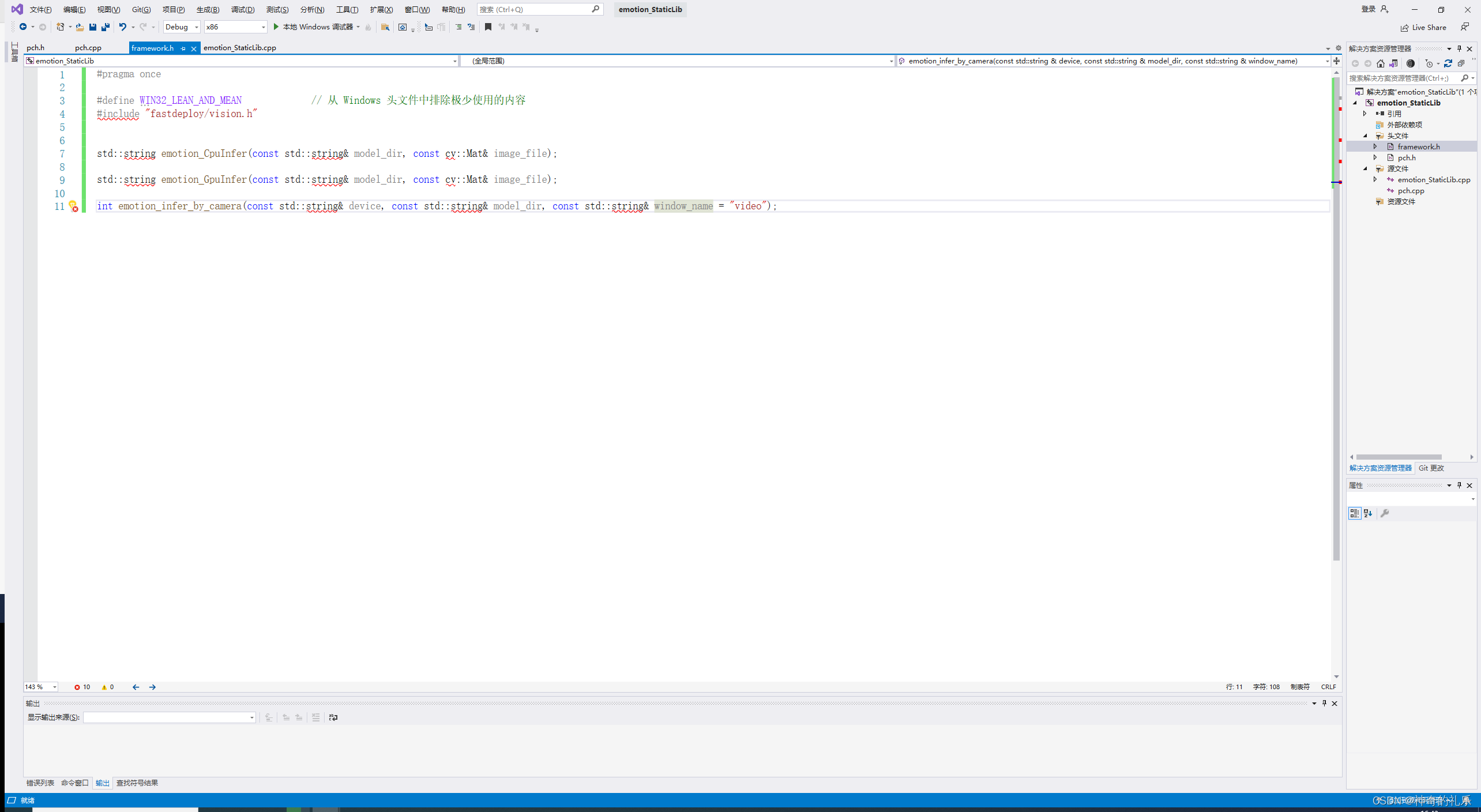The height and width of the screenshot is (812, 1481).
Task: Click Solution Explorer home icon
Action: pyautogui.click(x=1380, y=63)
